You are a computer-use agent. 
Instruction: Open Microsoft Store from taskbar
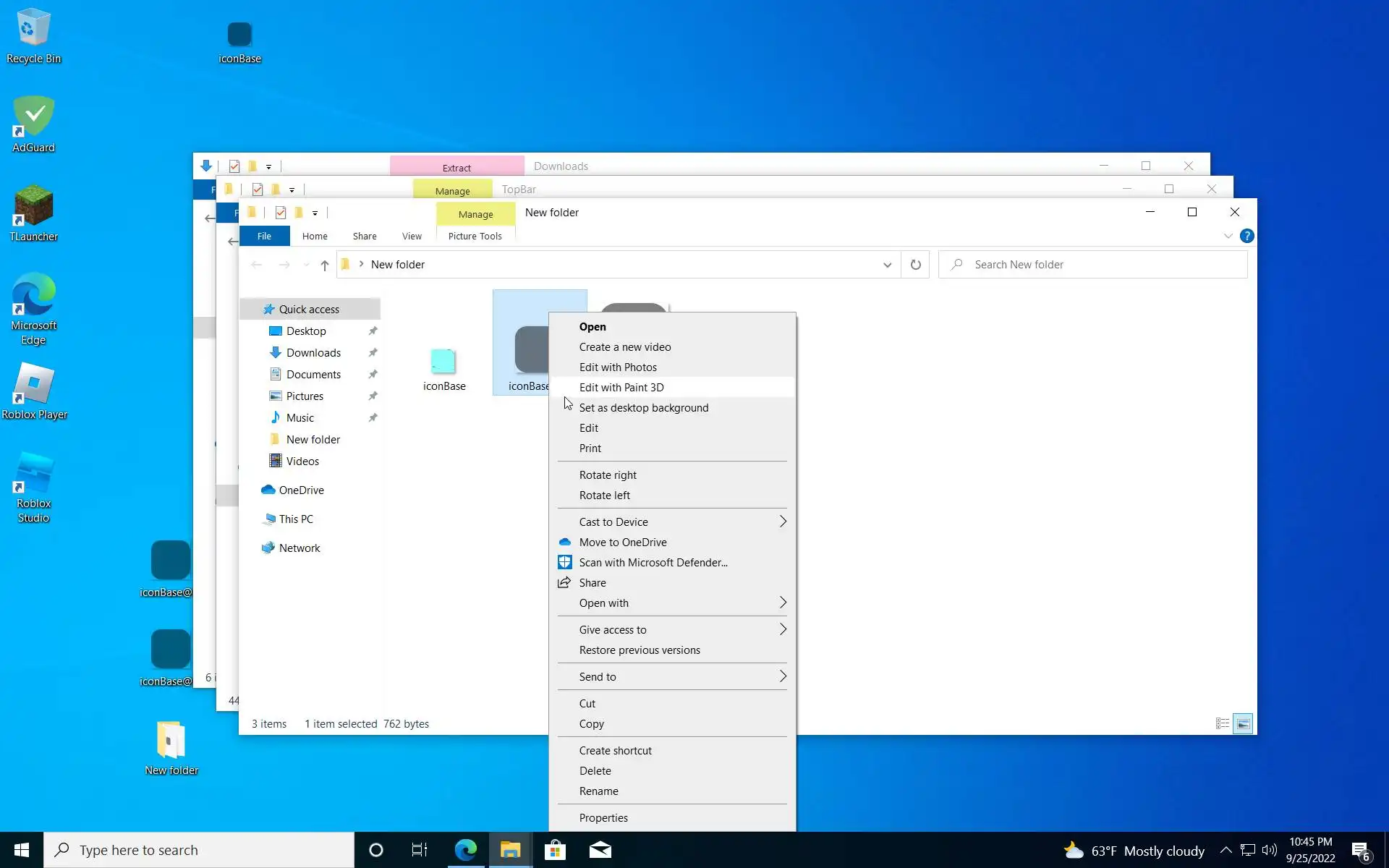(555, 850)
